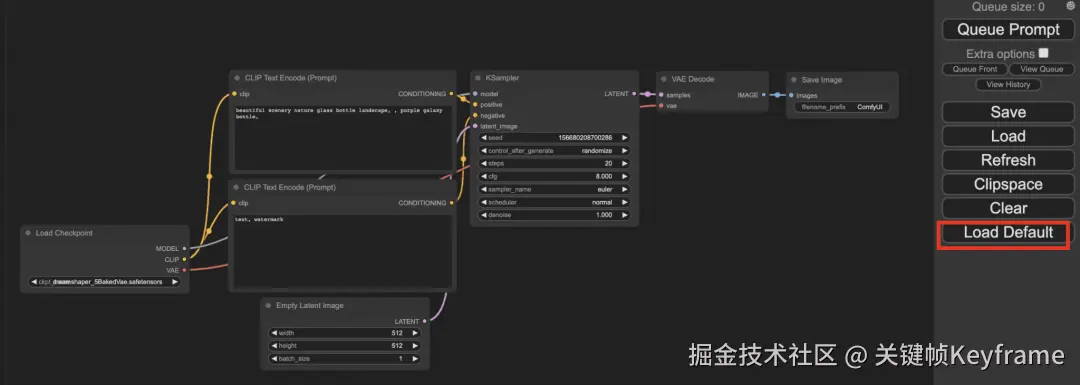Click into the 'text, watermark' negative prompt area
This screenshot has height=385, width=1080.
point(343,252)
